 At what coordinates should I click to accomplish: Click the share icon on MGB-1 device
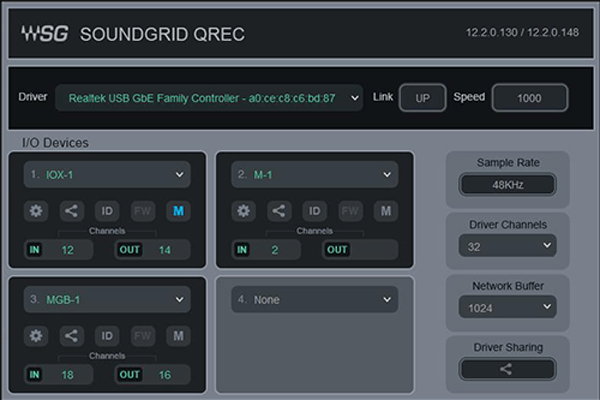click(72, 336)
